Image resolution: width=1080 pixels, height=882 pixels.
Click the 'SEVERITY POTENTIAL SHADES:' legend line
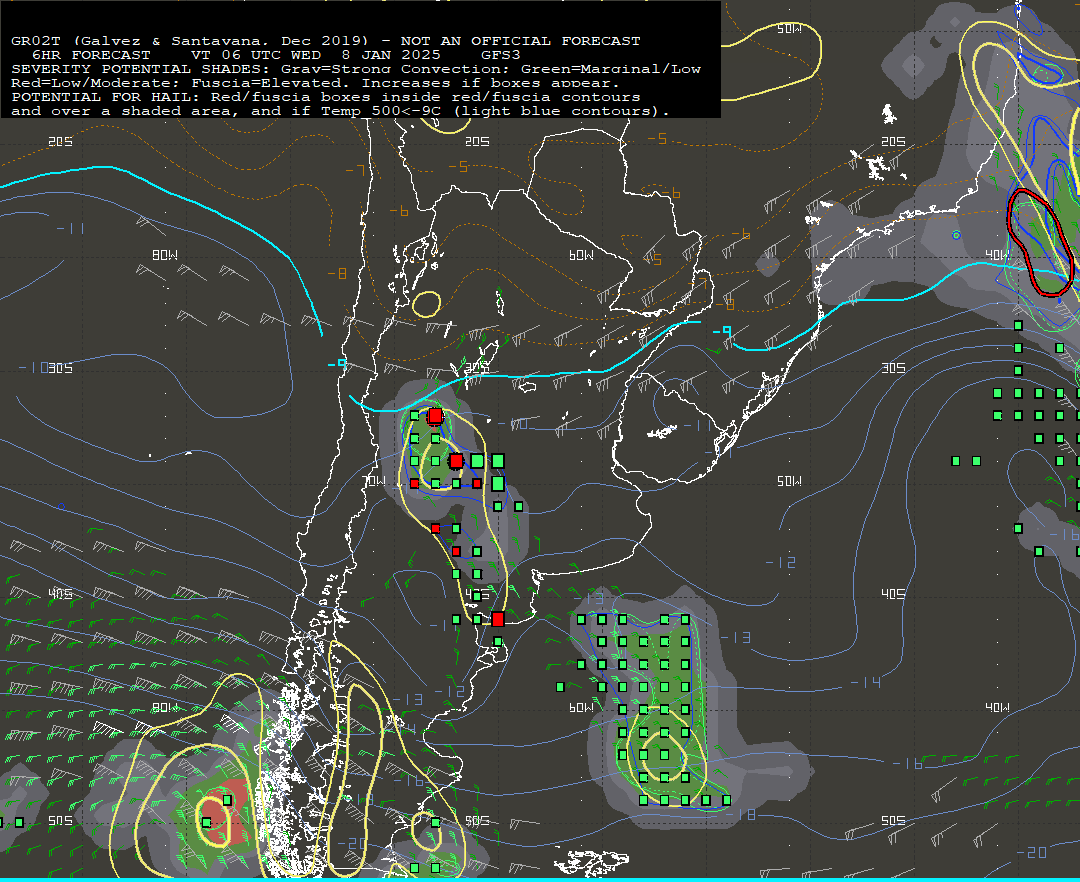point(143,69)
